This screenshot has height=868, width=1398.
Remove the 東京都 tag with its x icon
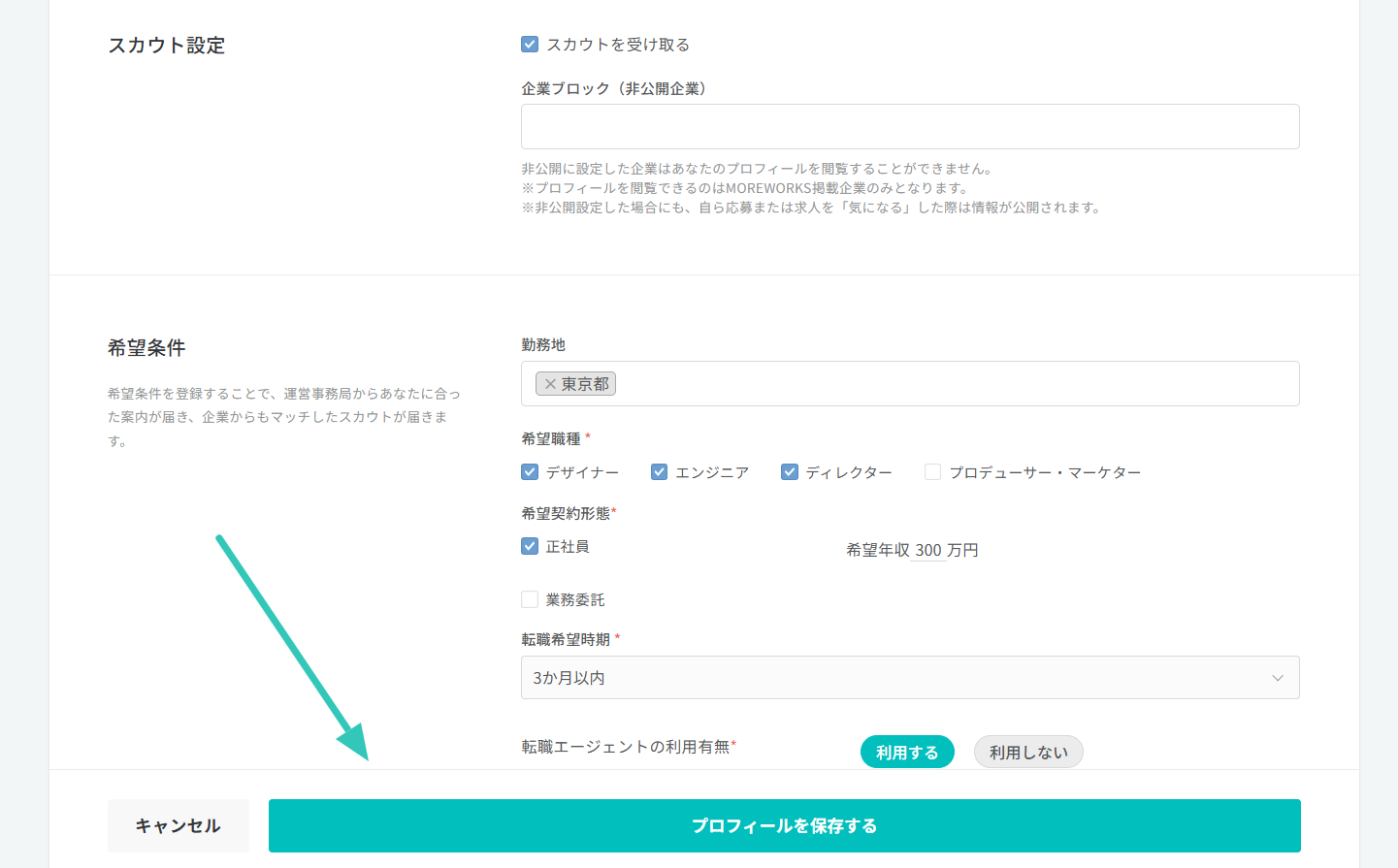tap(550, 384)
